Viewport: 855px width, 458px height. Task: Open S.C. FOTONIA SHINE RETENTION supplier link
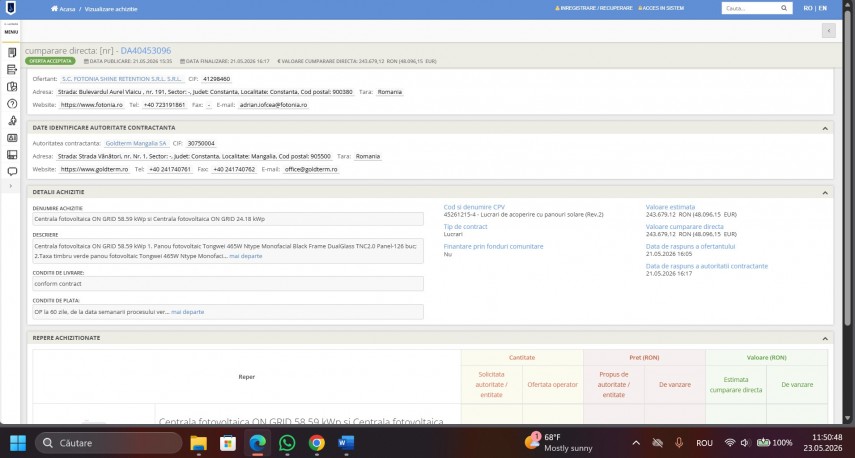(122, 79)
